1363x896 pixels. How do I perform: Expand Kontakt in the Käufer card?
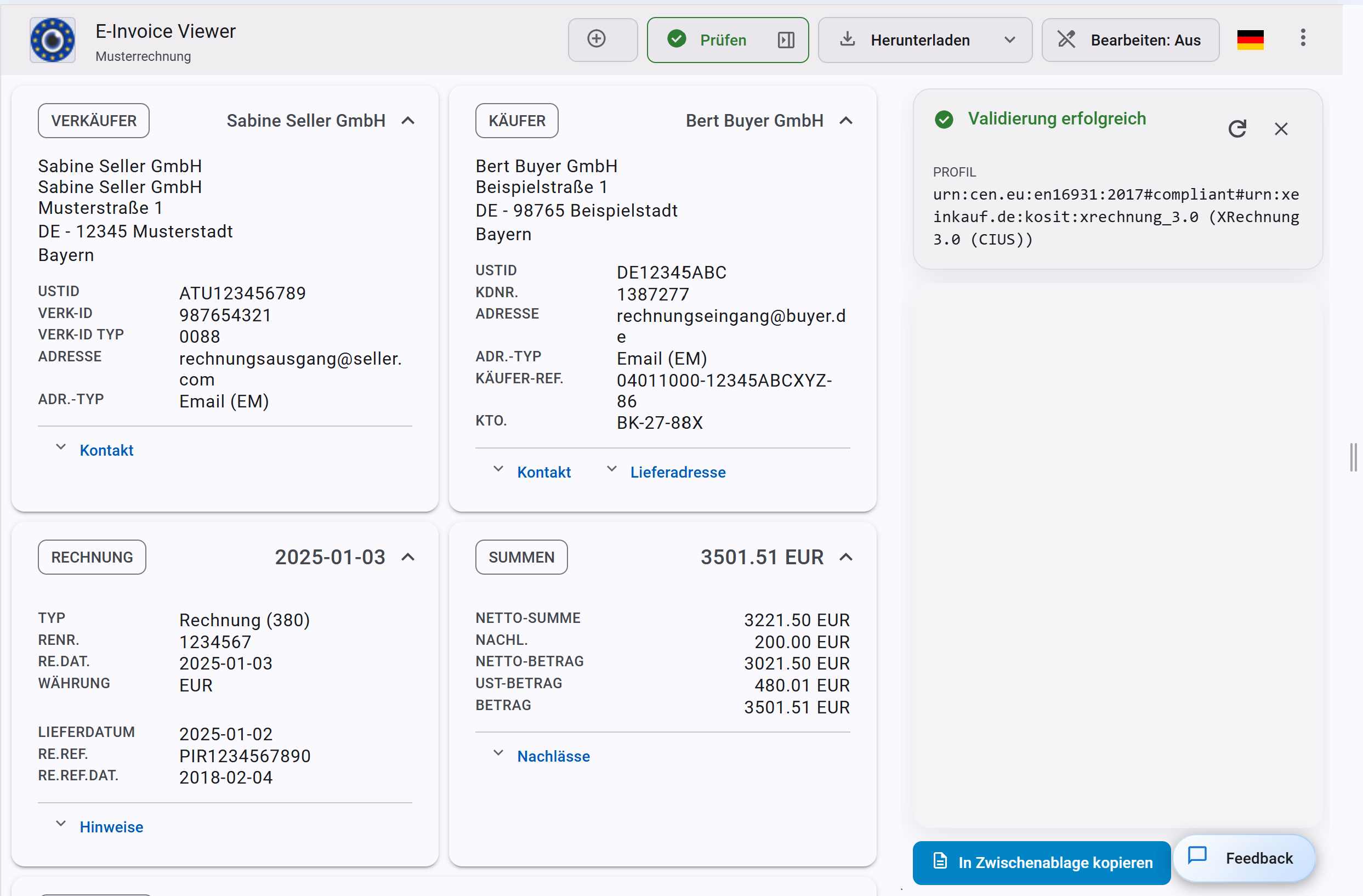coord(532,472)
